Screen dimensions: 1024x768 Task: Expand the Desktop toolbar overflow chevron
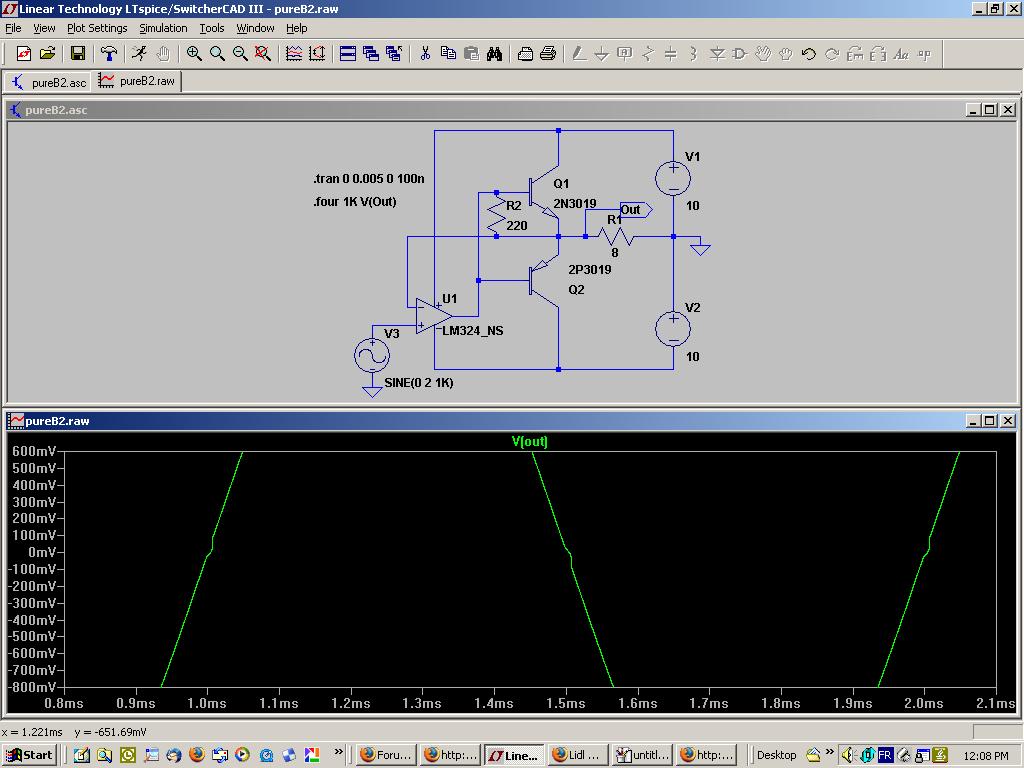829,752
